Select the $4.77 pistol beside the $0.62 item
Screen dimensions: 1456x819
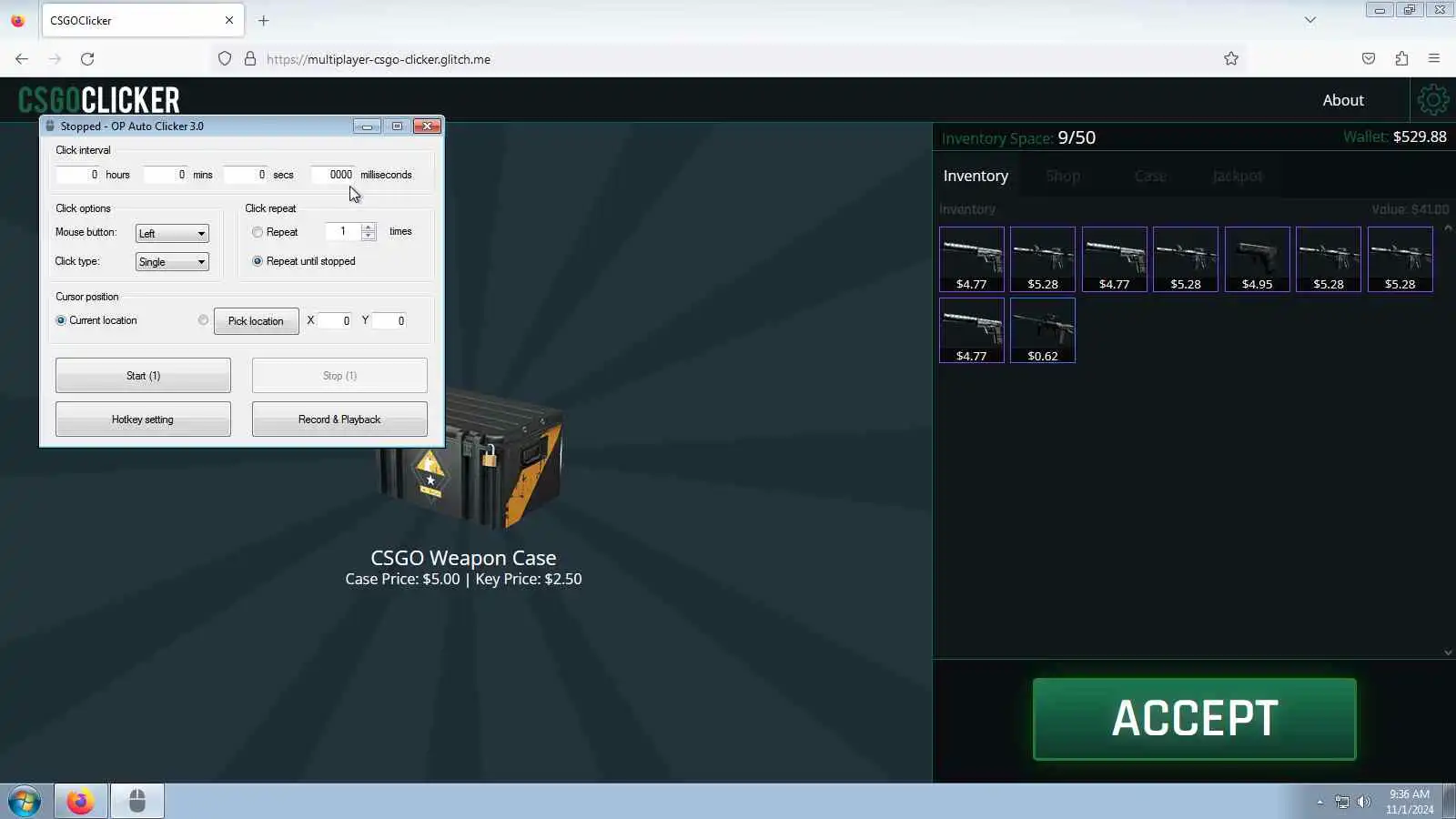(972, 330)
